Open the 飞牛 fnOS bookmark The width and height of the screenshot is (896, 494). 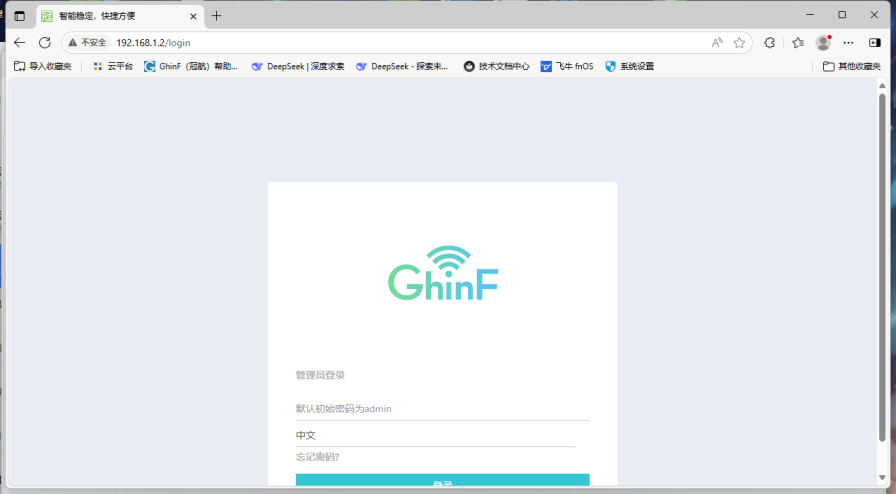pyautogui.click(x=567, y=66)
